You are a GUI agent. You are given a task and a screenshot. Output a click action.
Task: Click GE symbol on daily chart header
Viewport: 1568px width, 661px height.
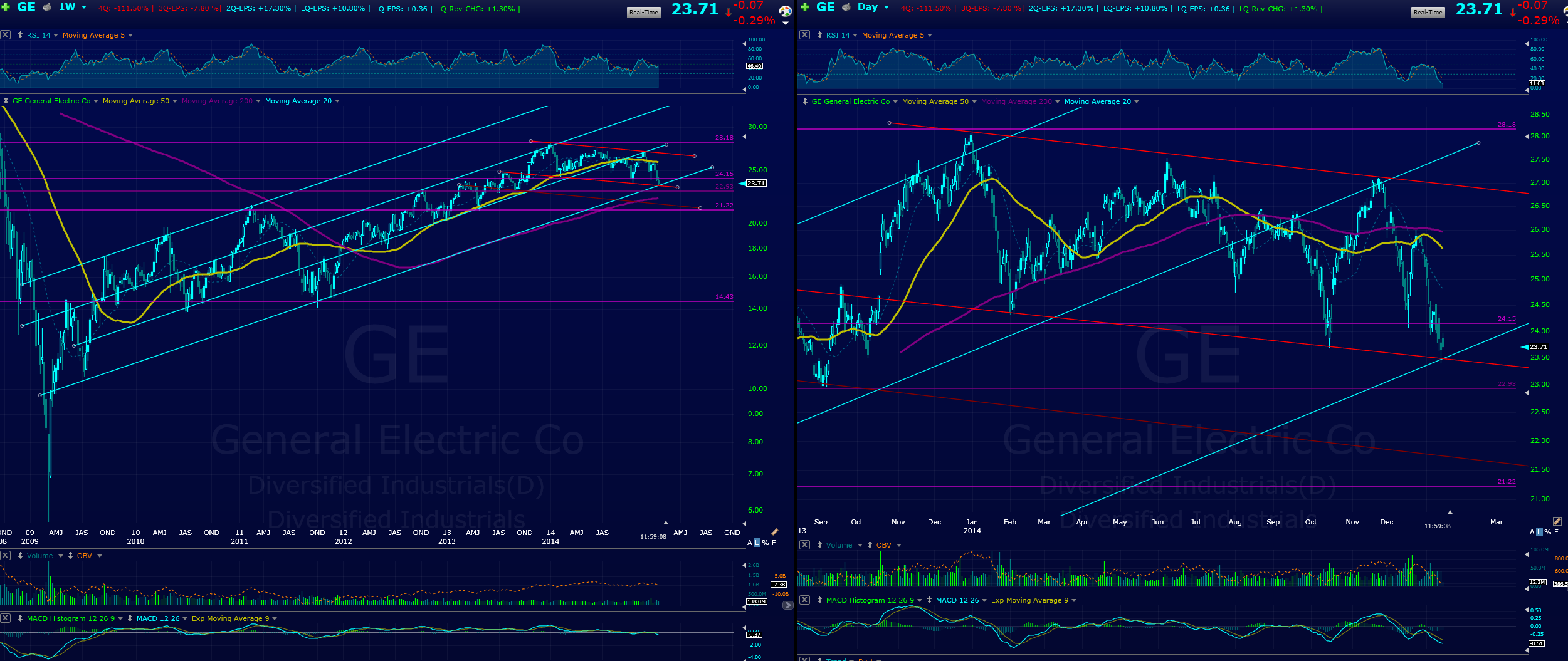[x=826, y=7]
